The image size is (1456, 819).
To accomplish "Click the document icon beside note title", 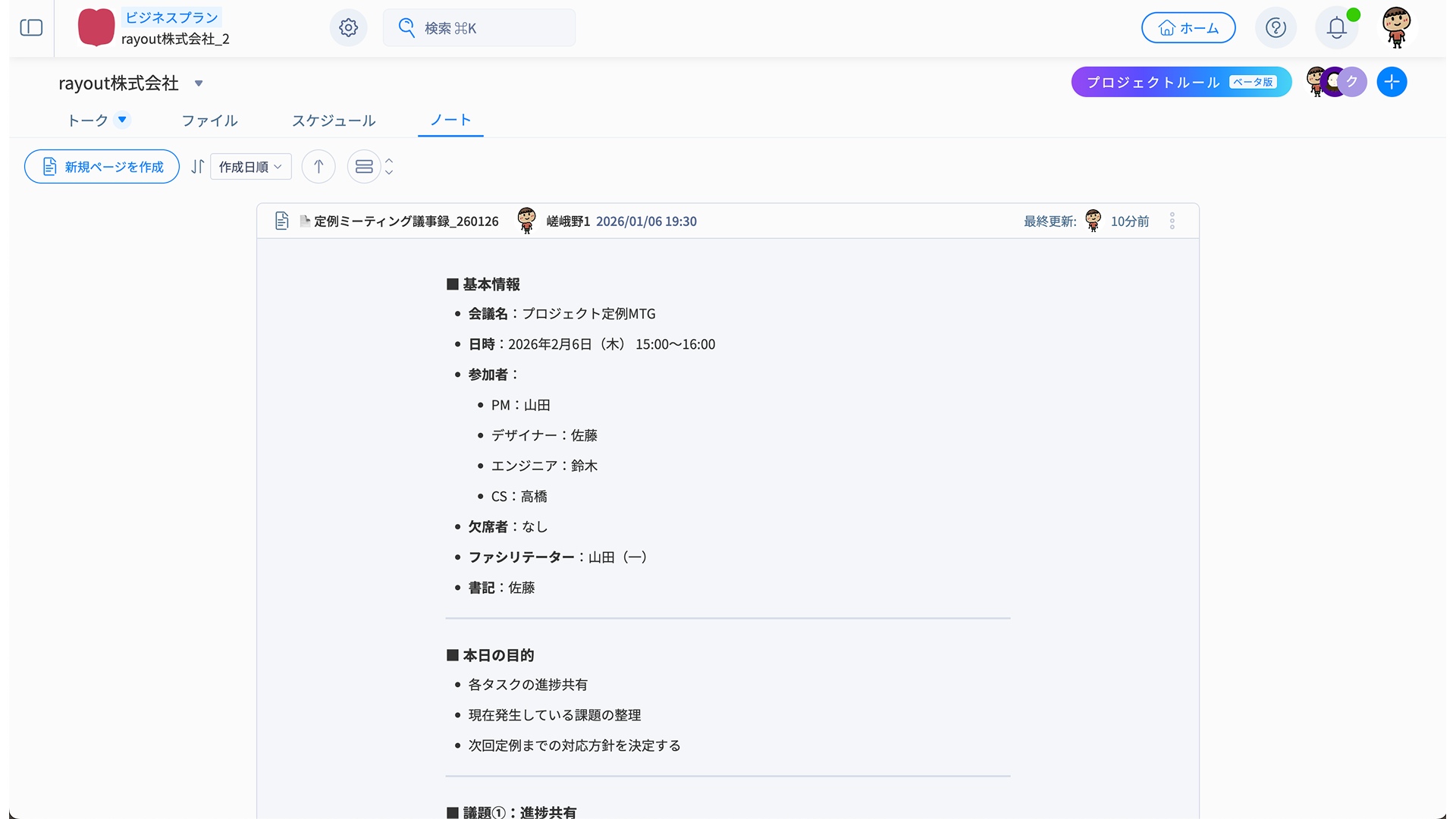I will click(282, 221).
